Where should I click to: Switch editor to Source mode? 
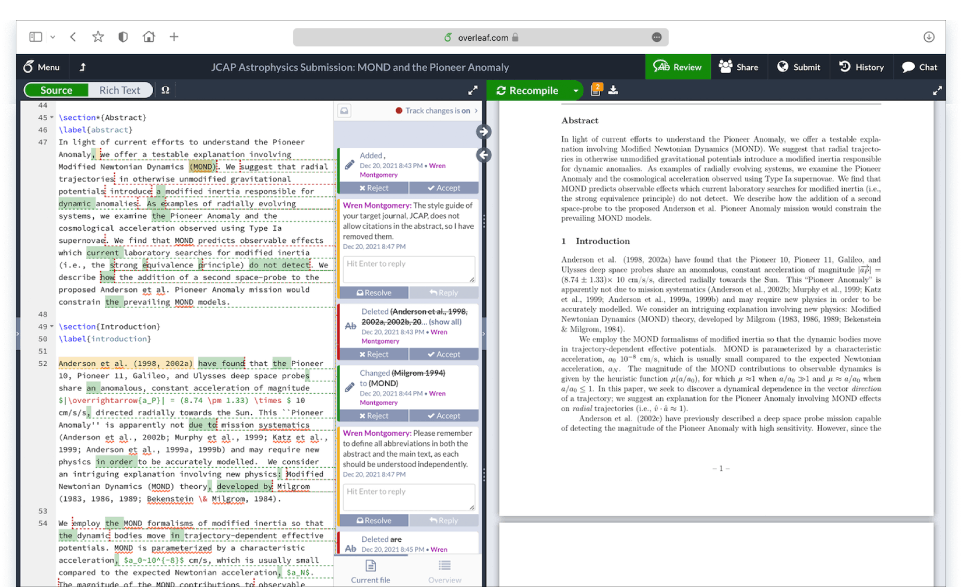[x=56, y=90]
